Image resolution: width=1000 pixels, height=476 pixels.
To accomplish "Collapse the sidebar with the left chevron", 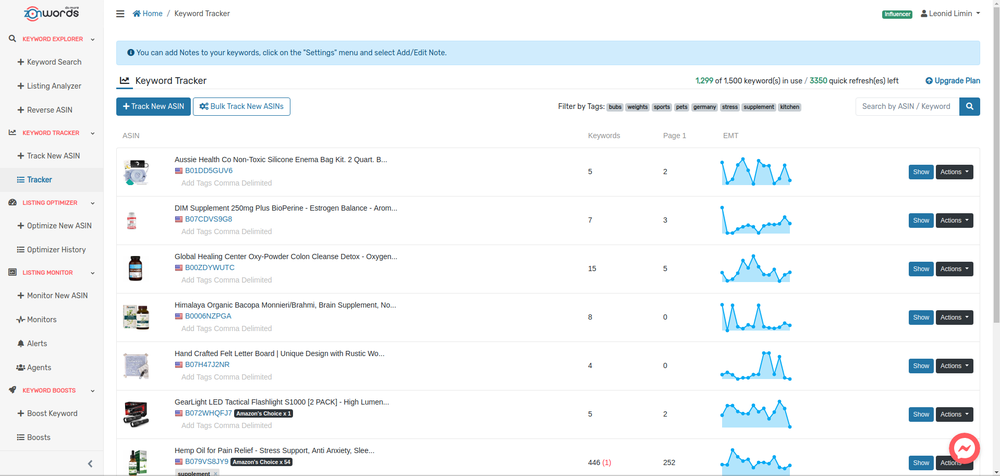I will coord(90,464).
